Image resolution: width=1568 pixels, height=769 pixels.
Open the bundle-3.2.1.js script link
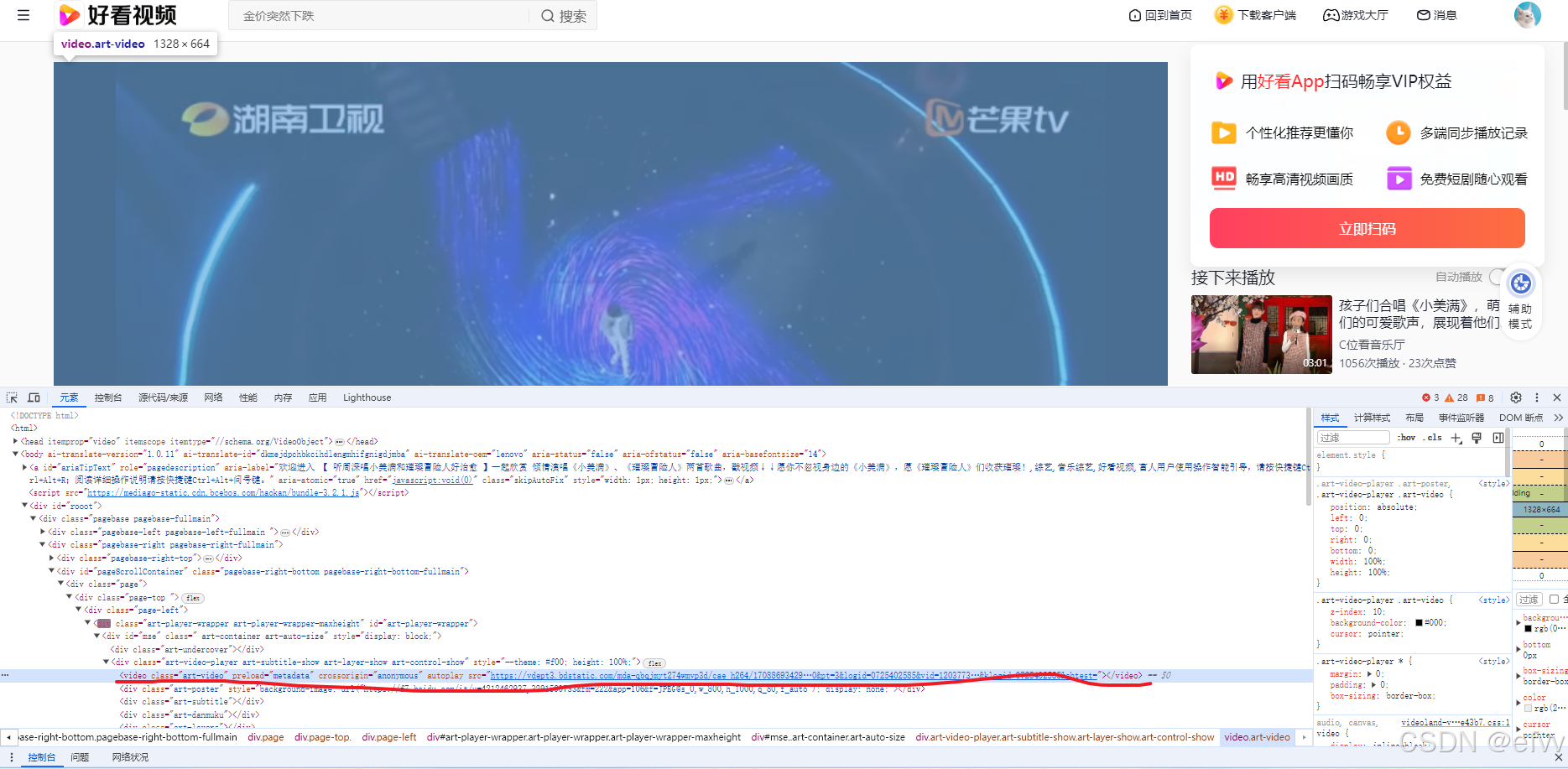223,493
